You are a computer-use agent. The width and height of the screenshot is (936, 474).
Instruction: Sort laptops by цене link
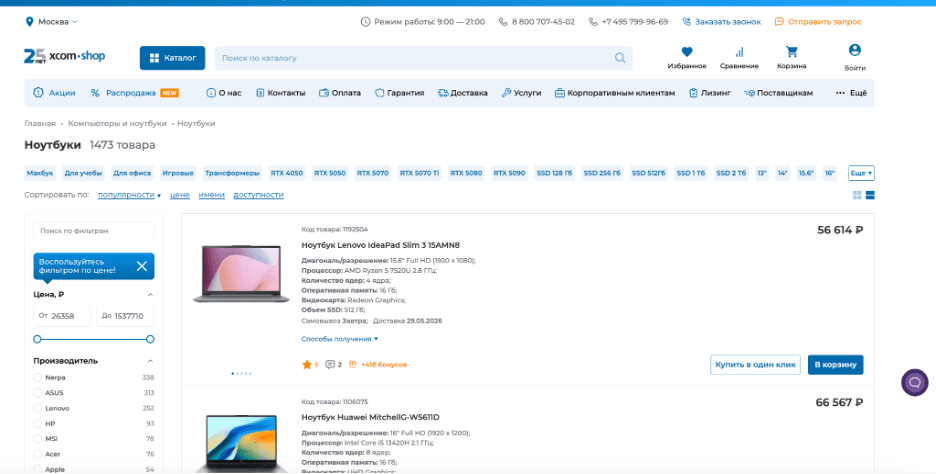click(x=180, y=195)
